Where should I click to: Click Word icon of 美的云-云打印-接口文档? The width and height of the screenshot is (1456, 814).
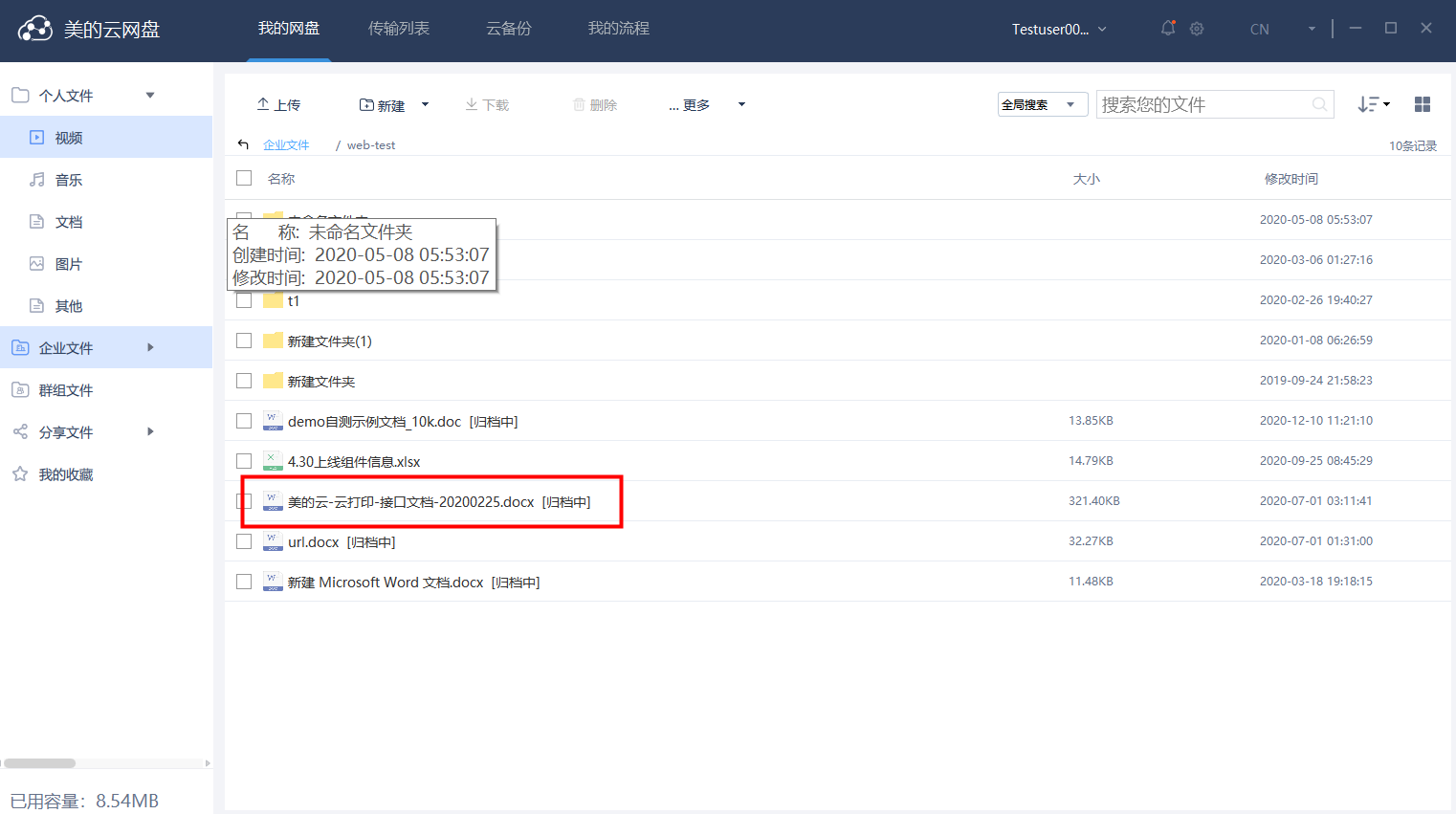click(273, 501)
